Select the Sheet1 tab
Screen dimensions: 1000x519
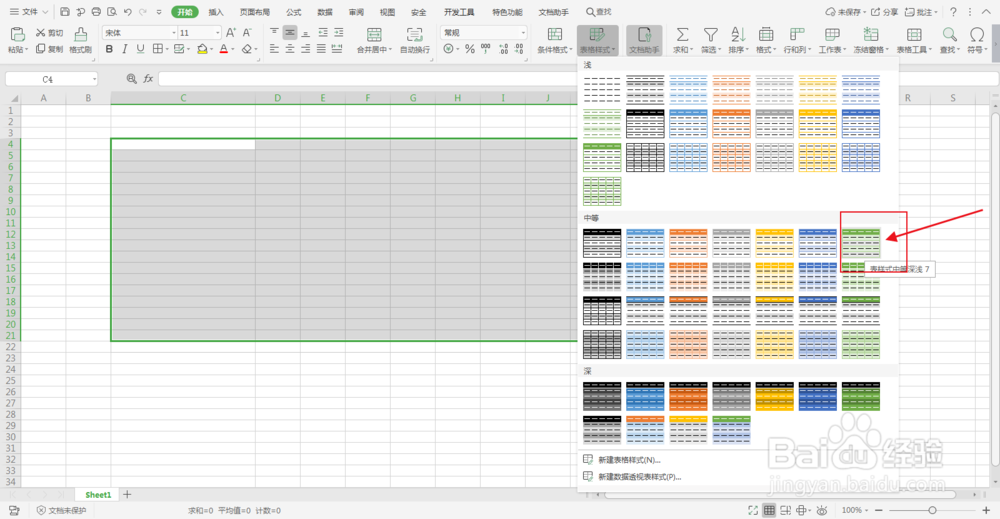[98, 495]
